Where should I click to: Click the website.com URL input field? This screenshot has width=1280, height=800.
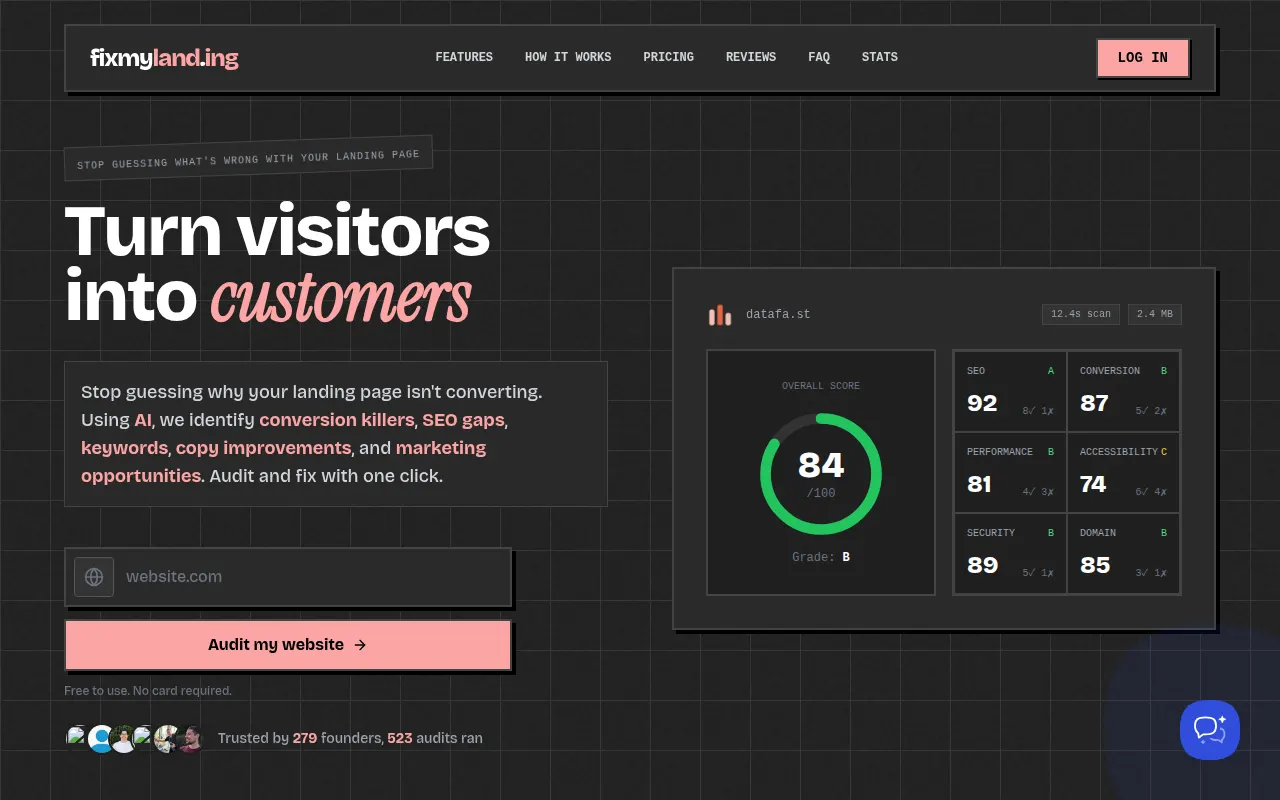pos(288,576)
